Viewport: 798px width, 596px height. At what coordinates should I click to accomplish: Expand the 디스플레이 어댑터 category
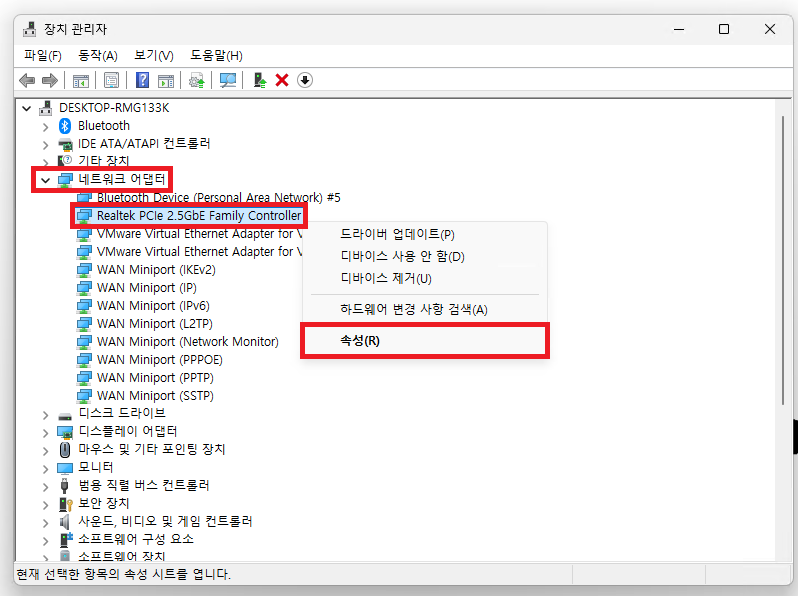pyautogui.click(x=46, y=433)
